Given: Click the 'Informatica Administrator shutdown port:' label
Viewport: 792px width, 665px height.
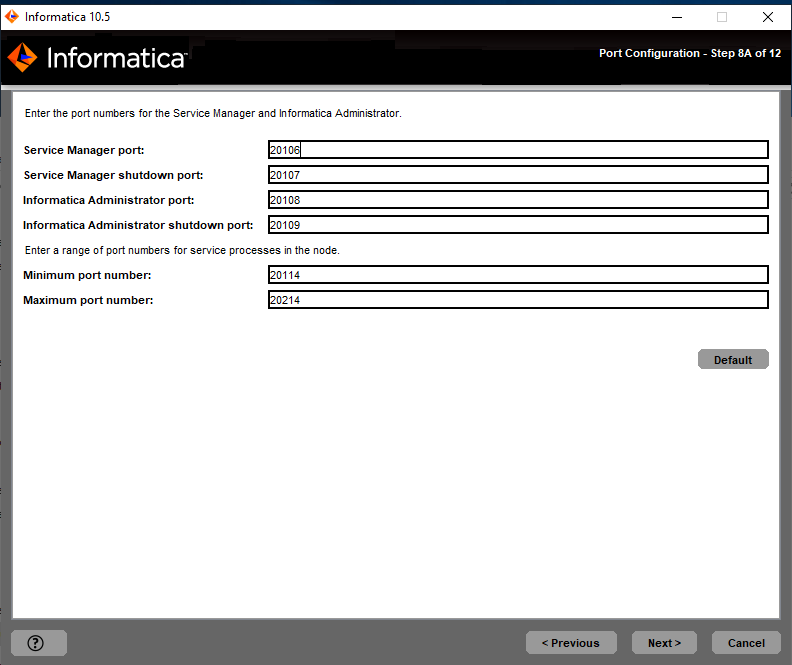Looking at the screenshot, I should 138,225.
